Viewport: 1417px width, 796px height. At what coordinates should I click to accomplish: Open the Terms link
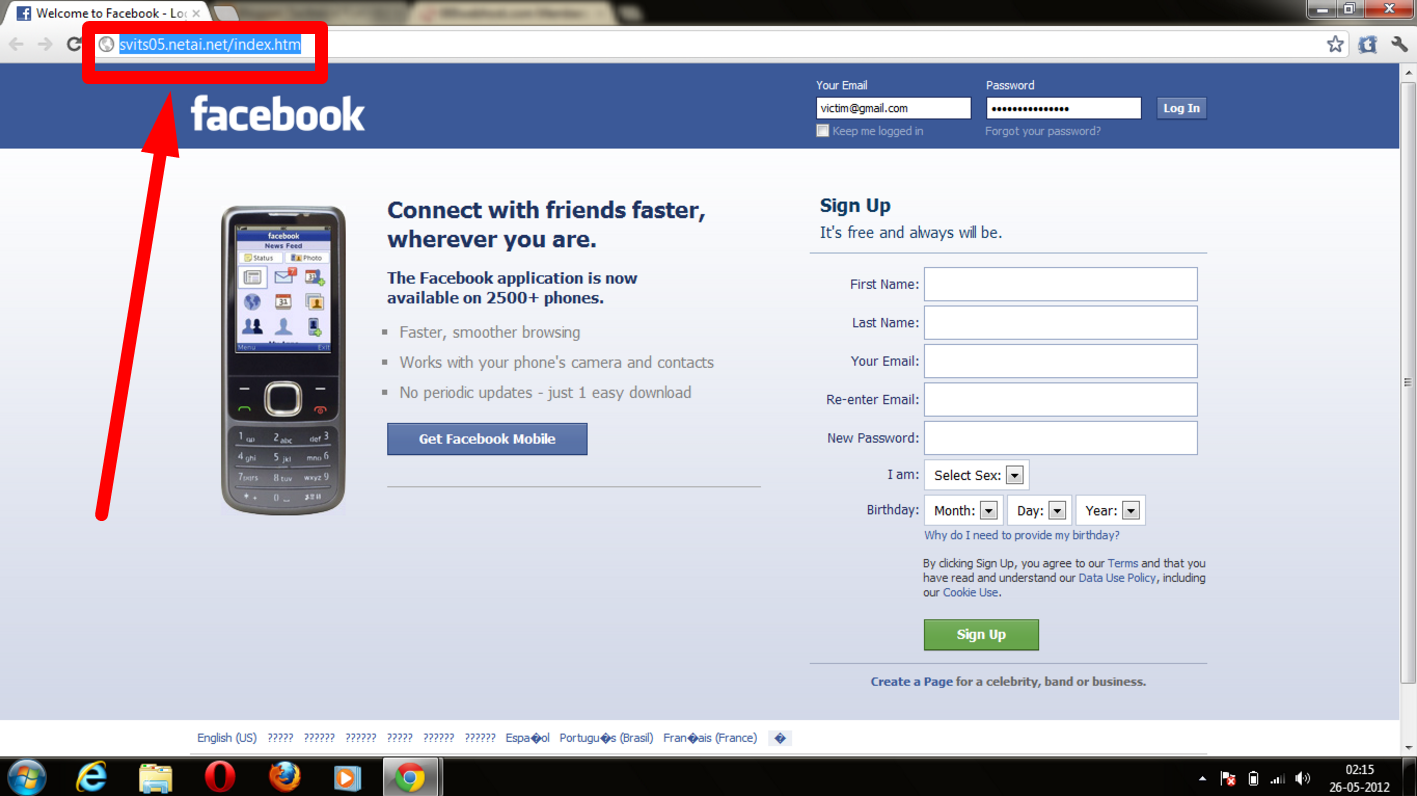tap(1123, 563)
